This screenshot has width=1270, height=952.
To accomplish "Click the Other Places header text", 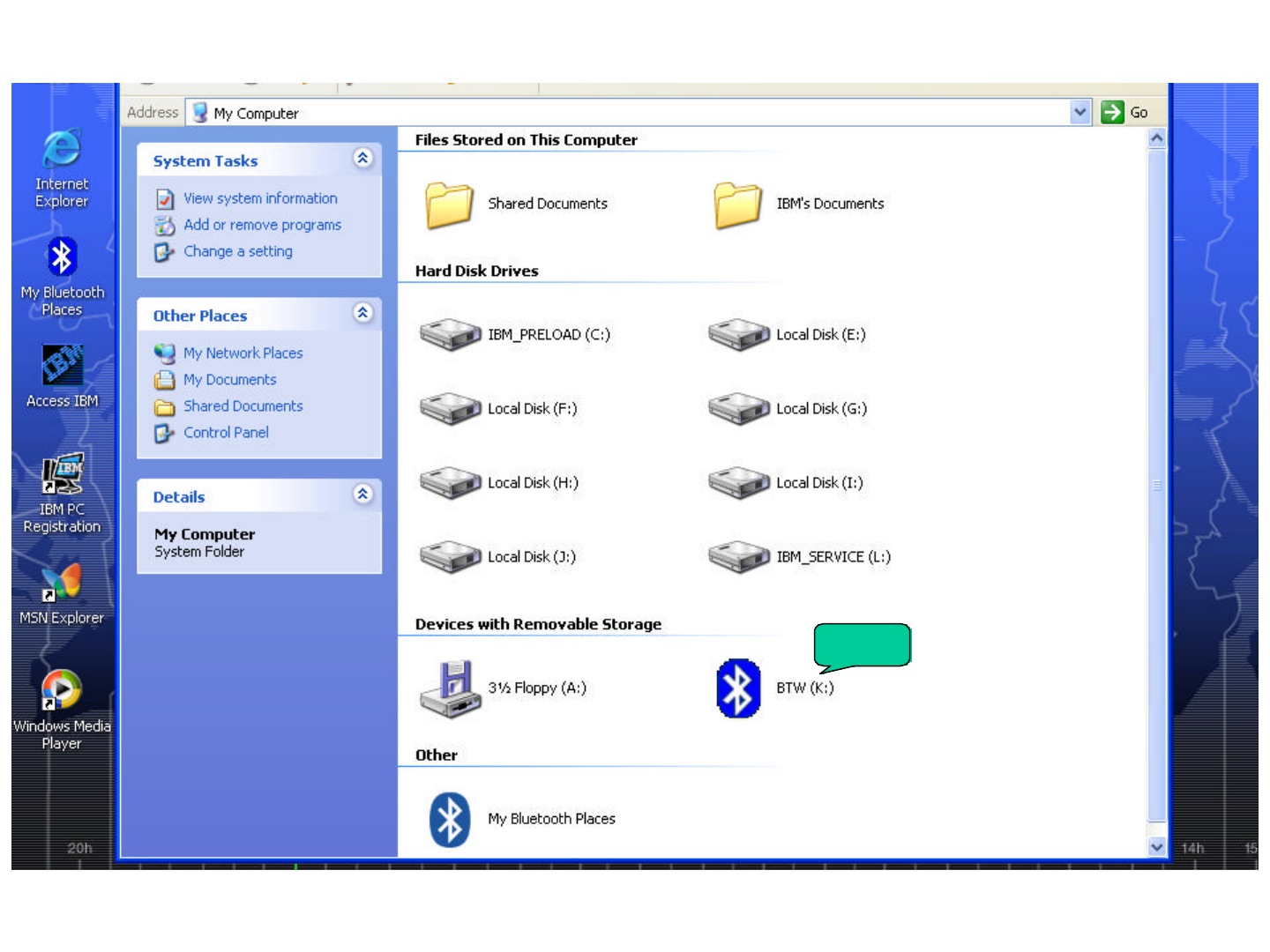I will [200, 316].
